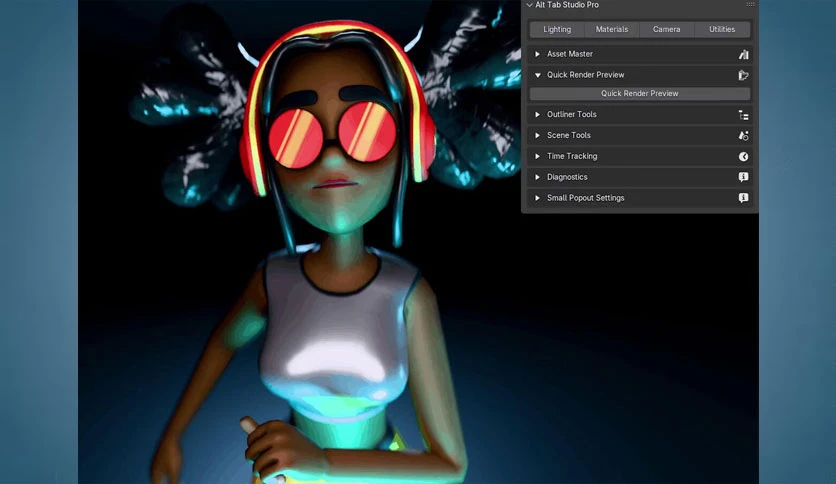This screenshot has height=484, width=836.
Task: Click the Time Tracking label
Action: pos(572,156)
